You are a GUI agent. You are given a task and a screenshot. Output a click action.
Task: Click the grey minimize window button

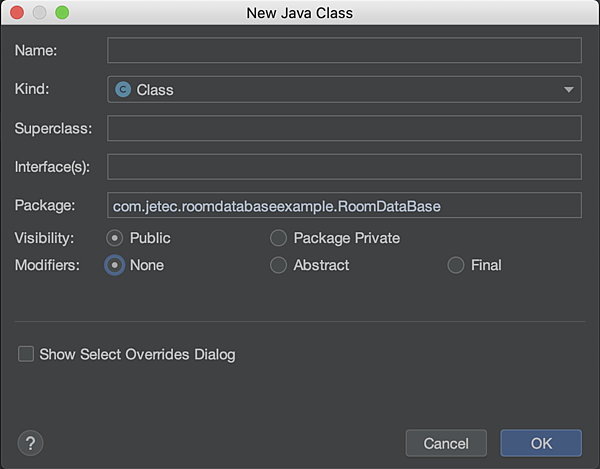coord(39,13)
